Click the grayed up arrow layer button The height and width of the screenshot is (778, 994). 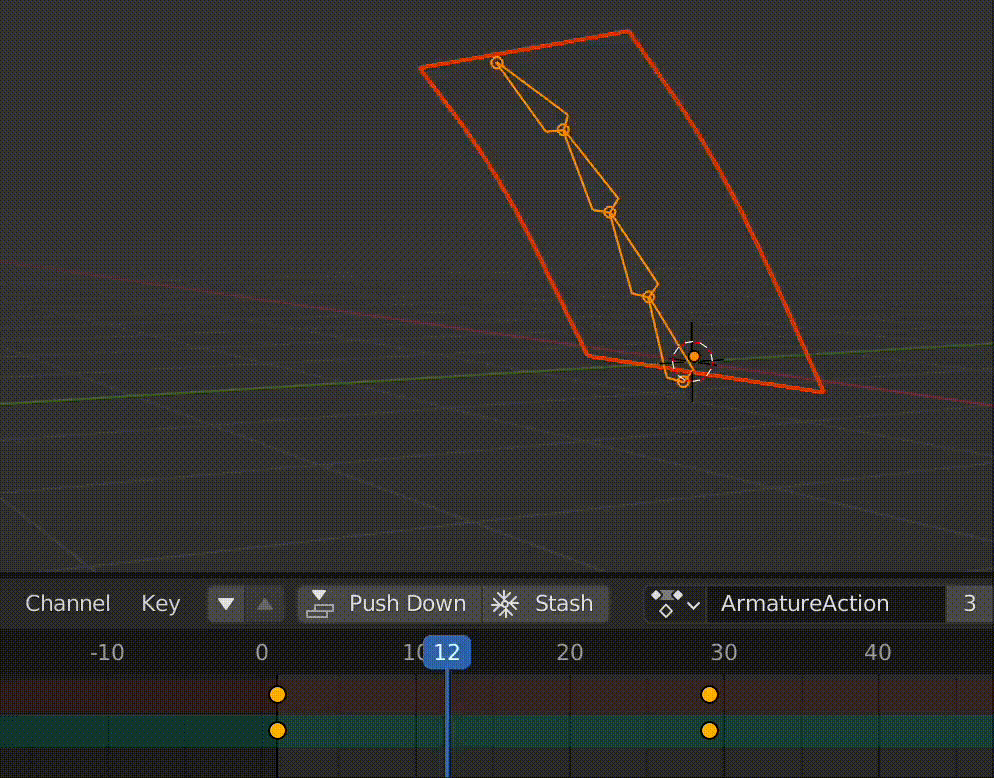265,604
